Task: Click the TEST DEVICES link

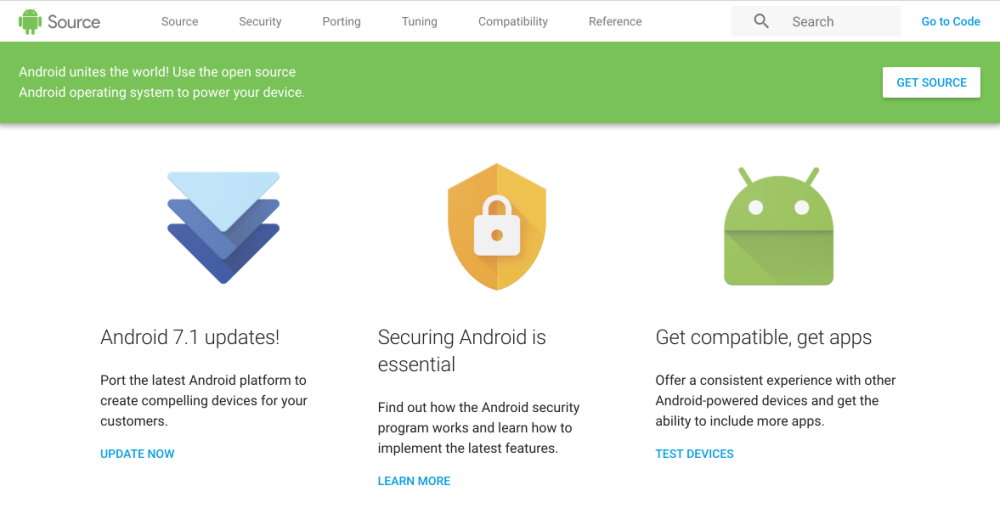Action: tap(694, 454)
